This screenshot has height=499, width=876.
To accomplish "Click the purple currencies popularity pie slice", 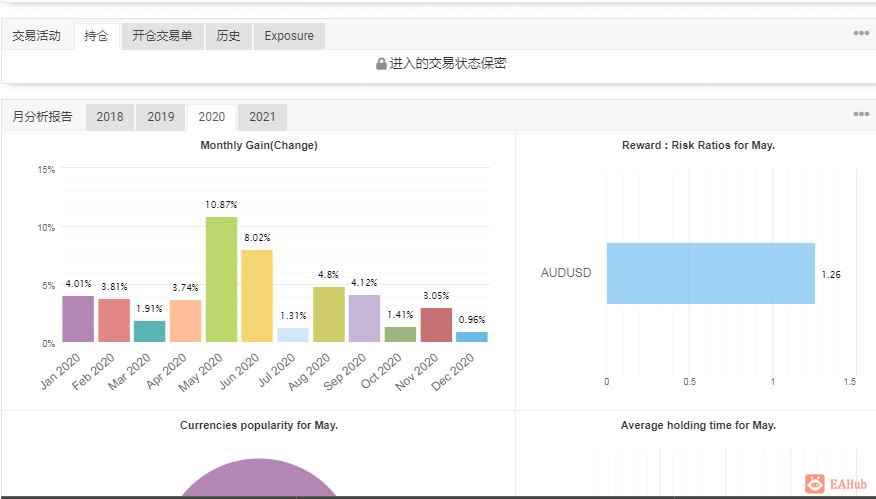I will (x=259, y=478).
